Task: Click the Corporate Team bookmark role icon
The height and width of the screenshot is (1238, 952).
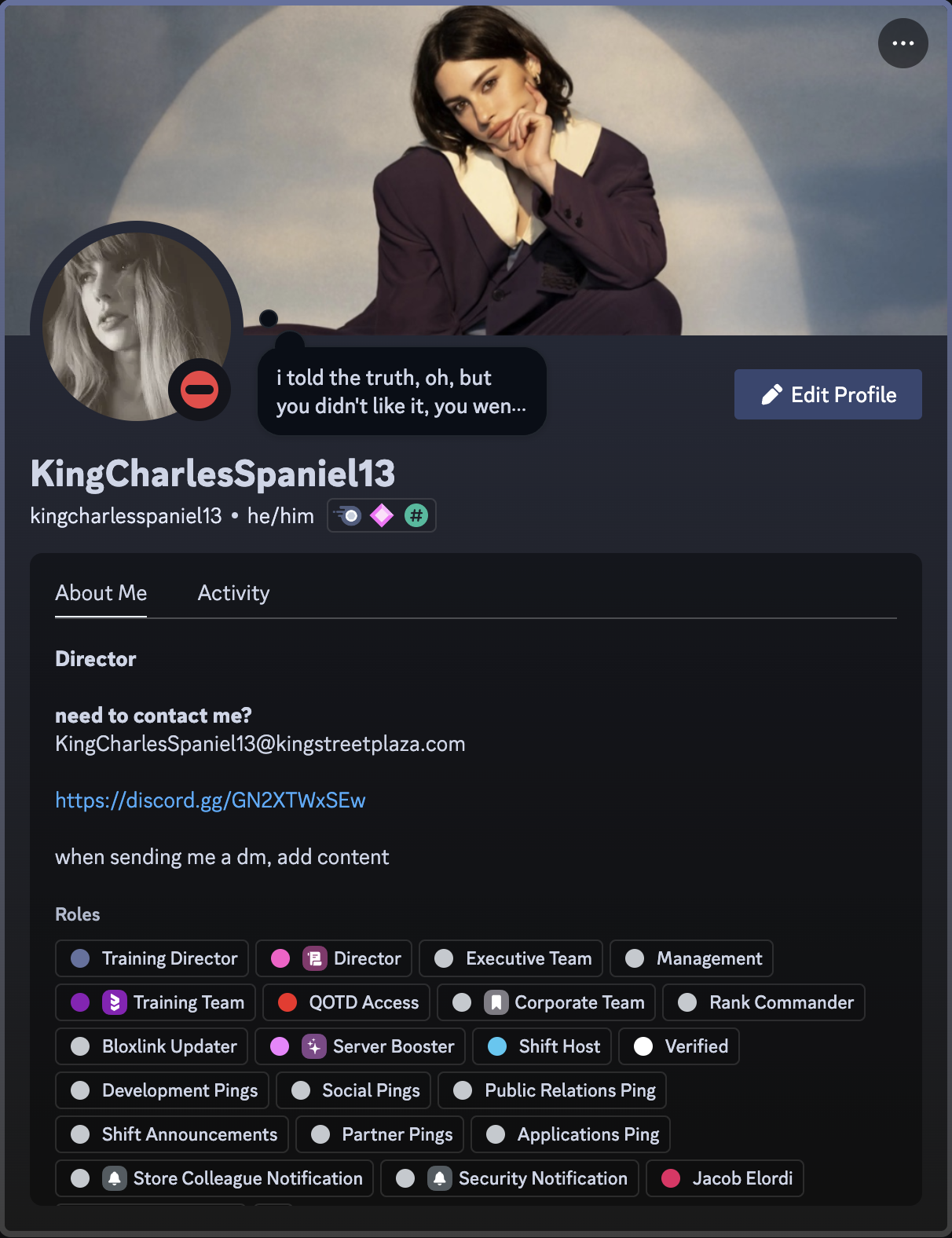Action: (x=496, y=1002)
